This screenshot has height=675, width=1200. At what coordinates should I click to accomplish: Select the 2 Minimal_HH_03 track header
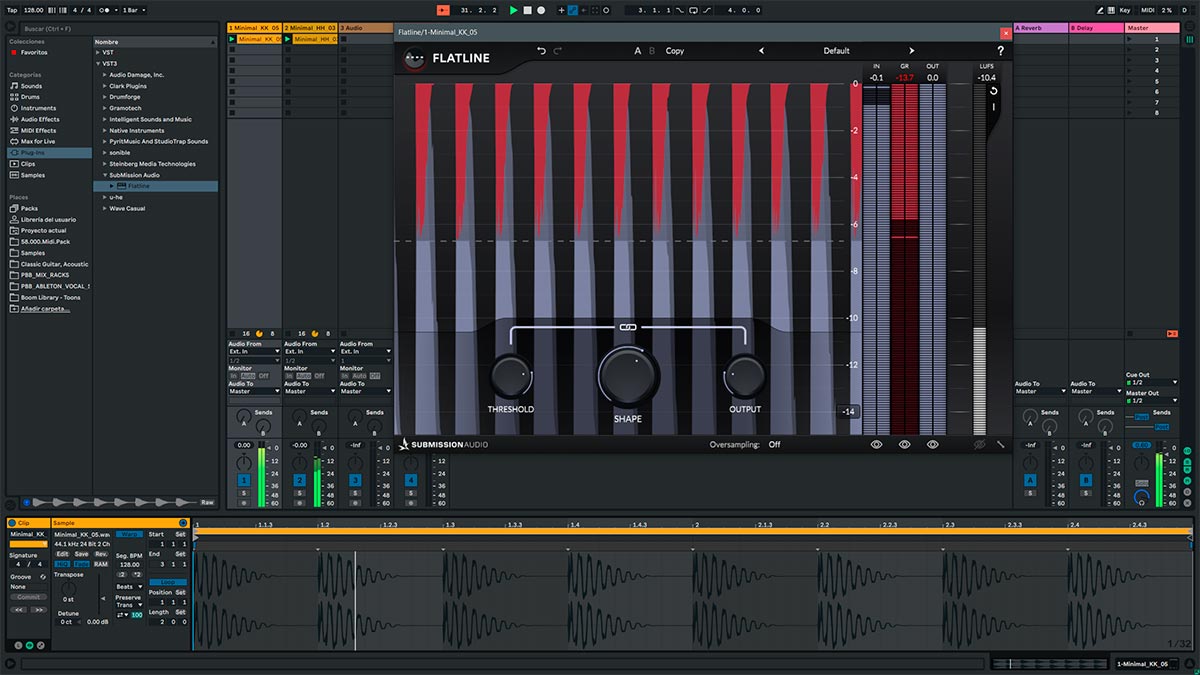coord(310,28)
